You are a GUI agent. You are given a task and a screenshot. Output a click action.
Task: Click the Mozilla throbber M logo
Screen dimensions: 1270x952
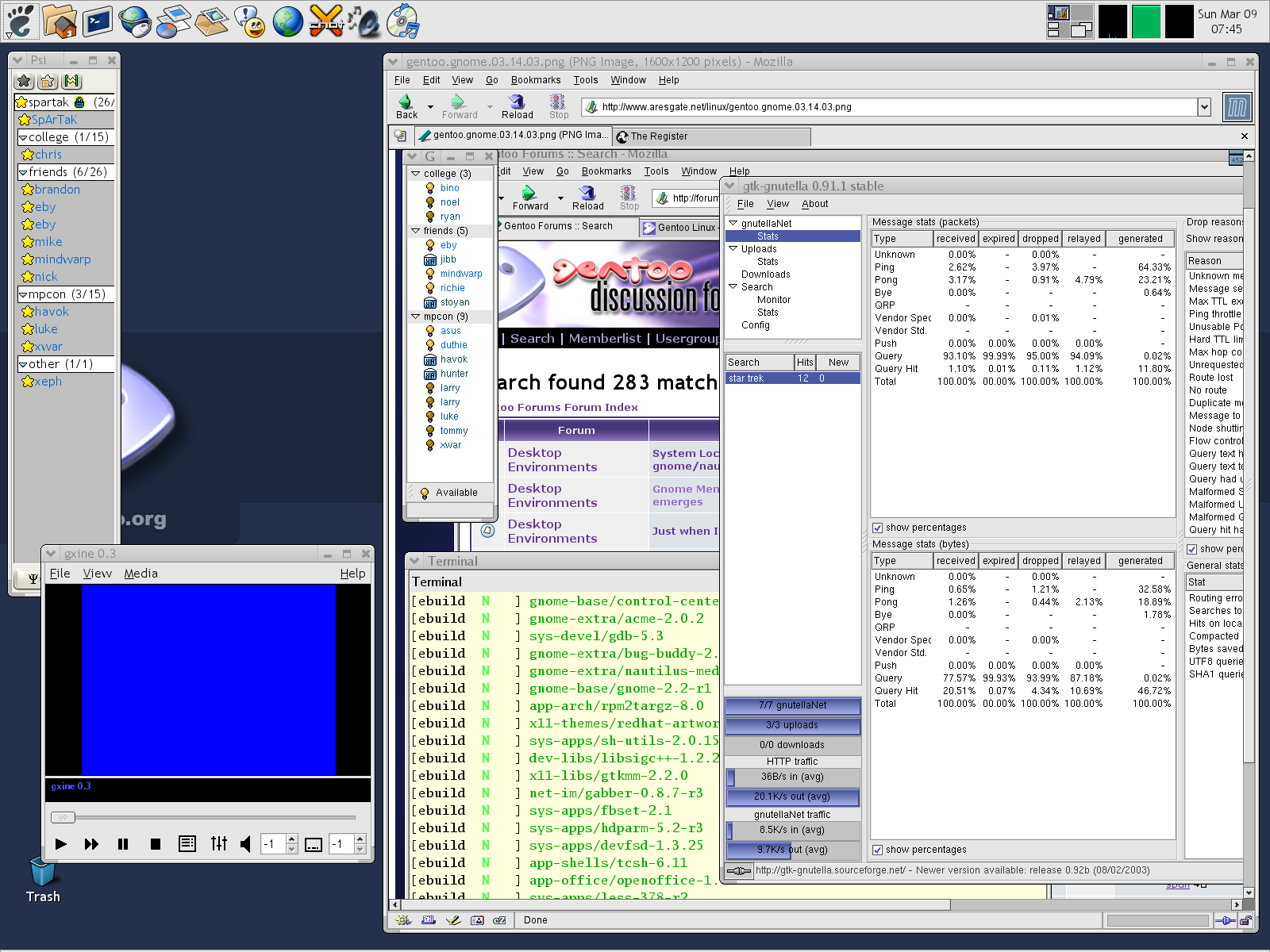point(1237,107)
